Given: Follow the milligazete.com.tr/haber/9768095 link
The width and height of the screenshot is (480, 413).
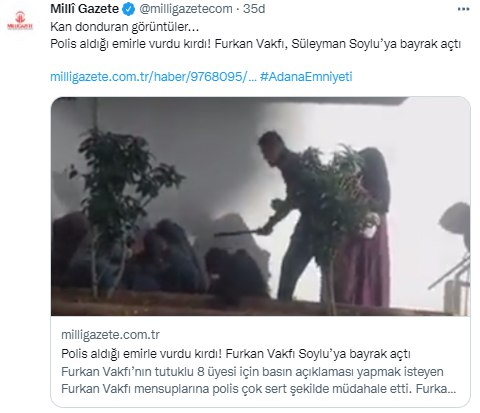Looking at the screenshot, I should (x=153, y=77).
